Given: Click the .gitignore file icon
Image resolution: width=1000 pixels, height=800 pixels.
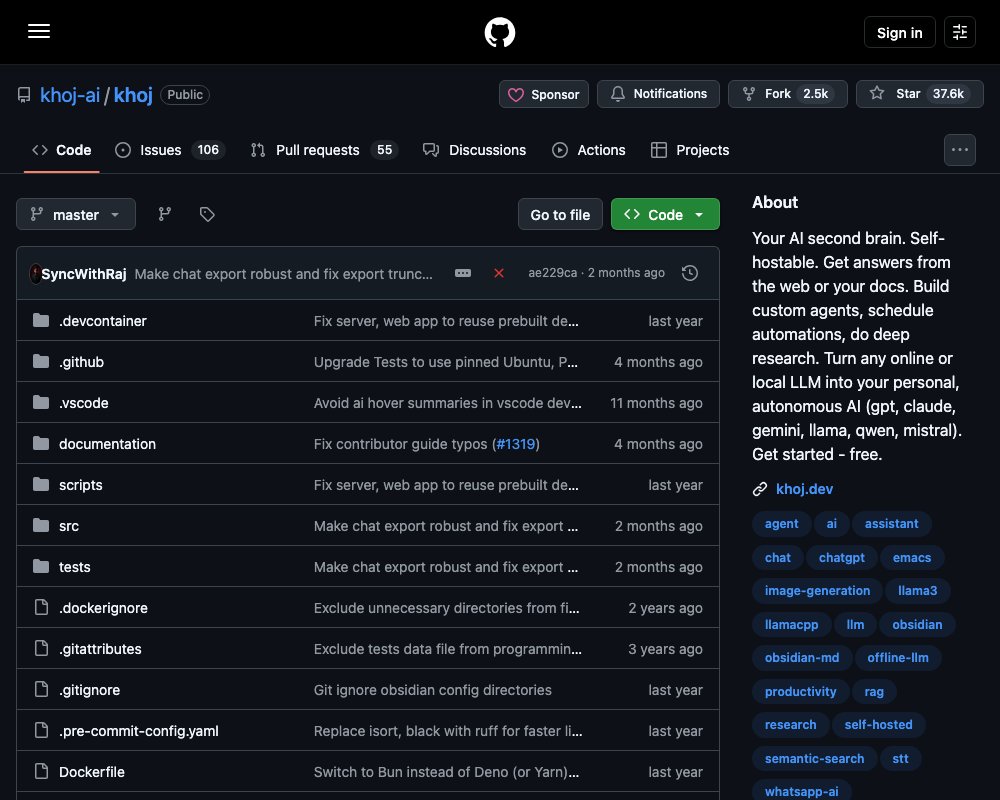Looking at the screenshot, I should [x=41, y=689].
